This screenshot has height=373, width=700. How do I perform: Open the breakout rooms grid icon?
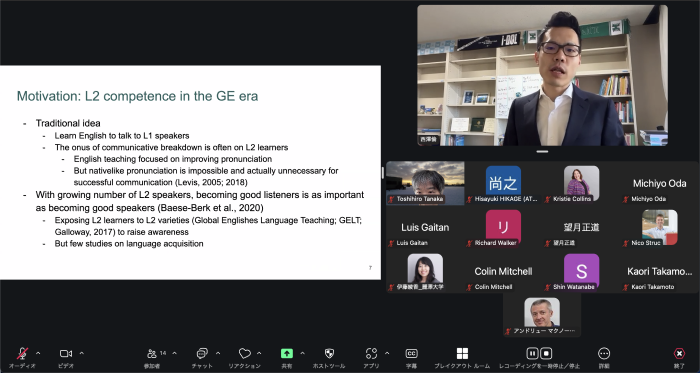coord(462,353)
